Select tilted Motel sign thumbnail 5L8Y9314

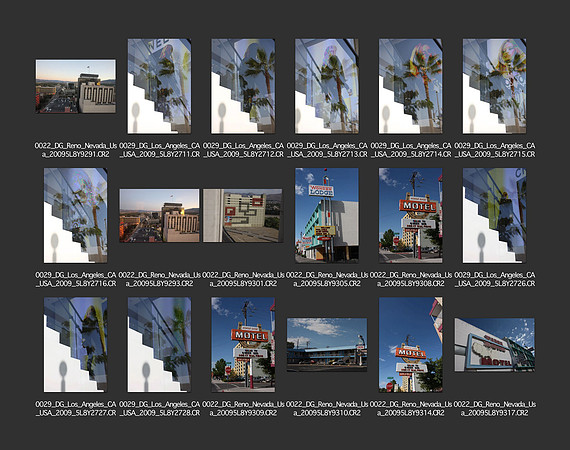click(x=410, y=345)
